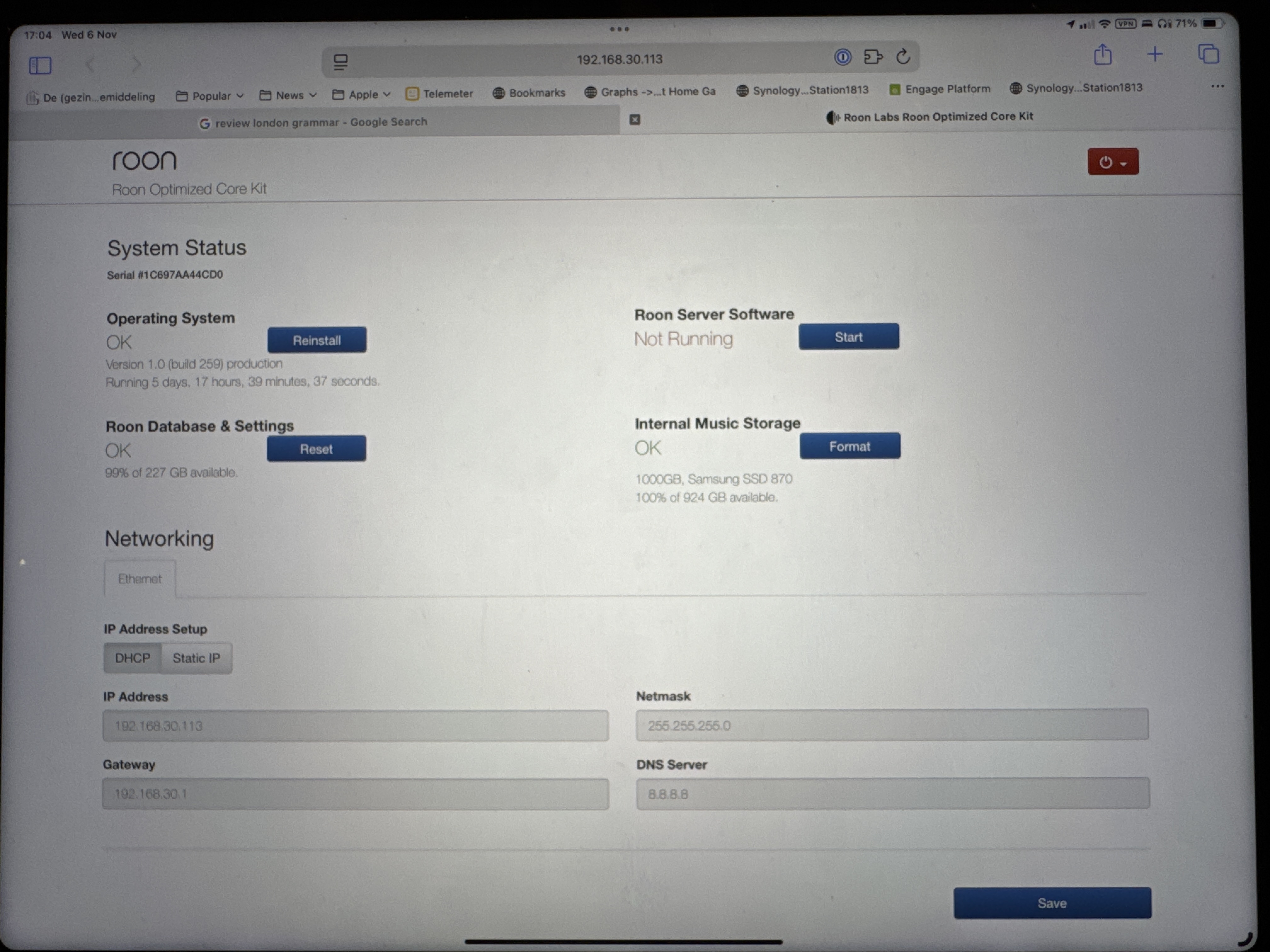The image size is (1270, 952).
Task: Save the networking settings
Action: [1052, 903]
